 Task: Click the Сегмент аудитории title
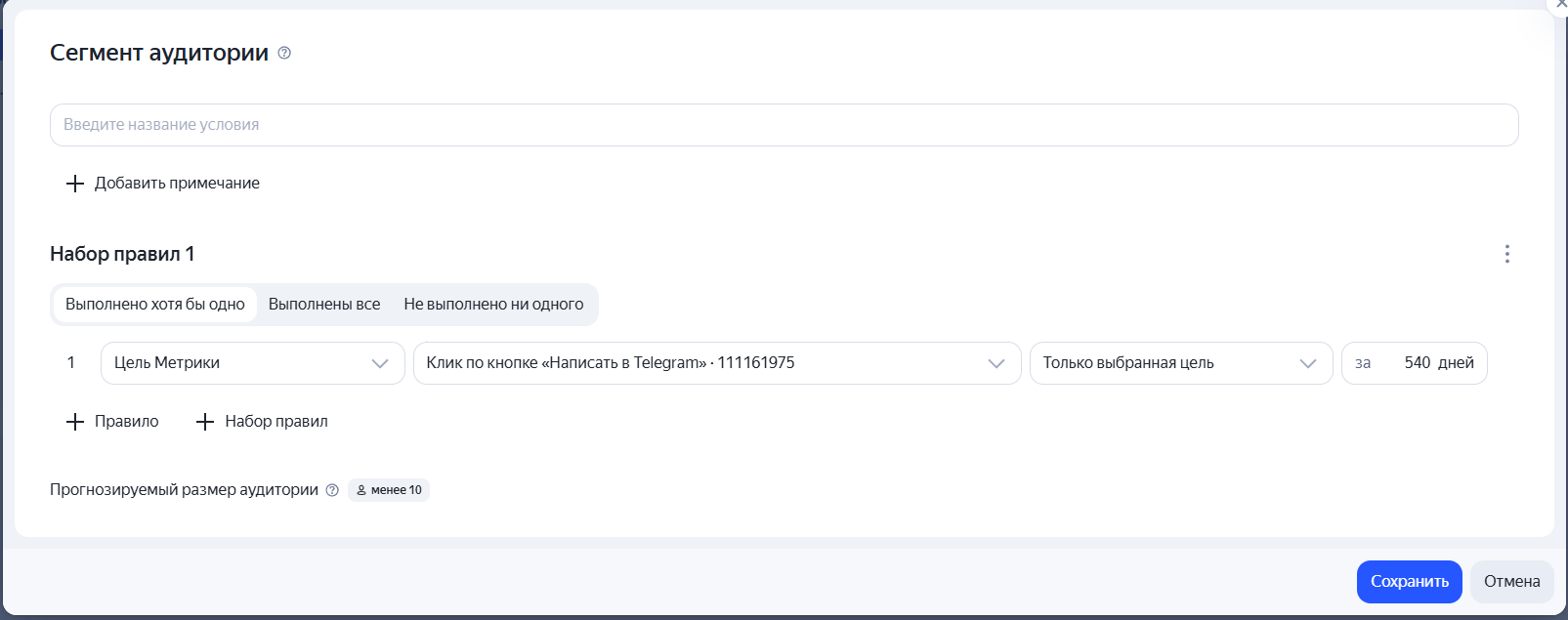(159, 53)
